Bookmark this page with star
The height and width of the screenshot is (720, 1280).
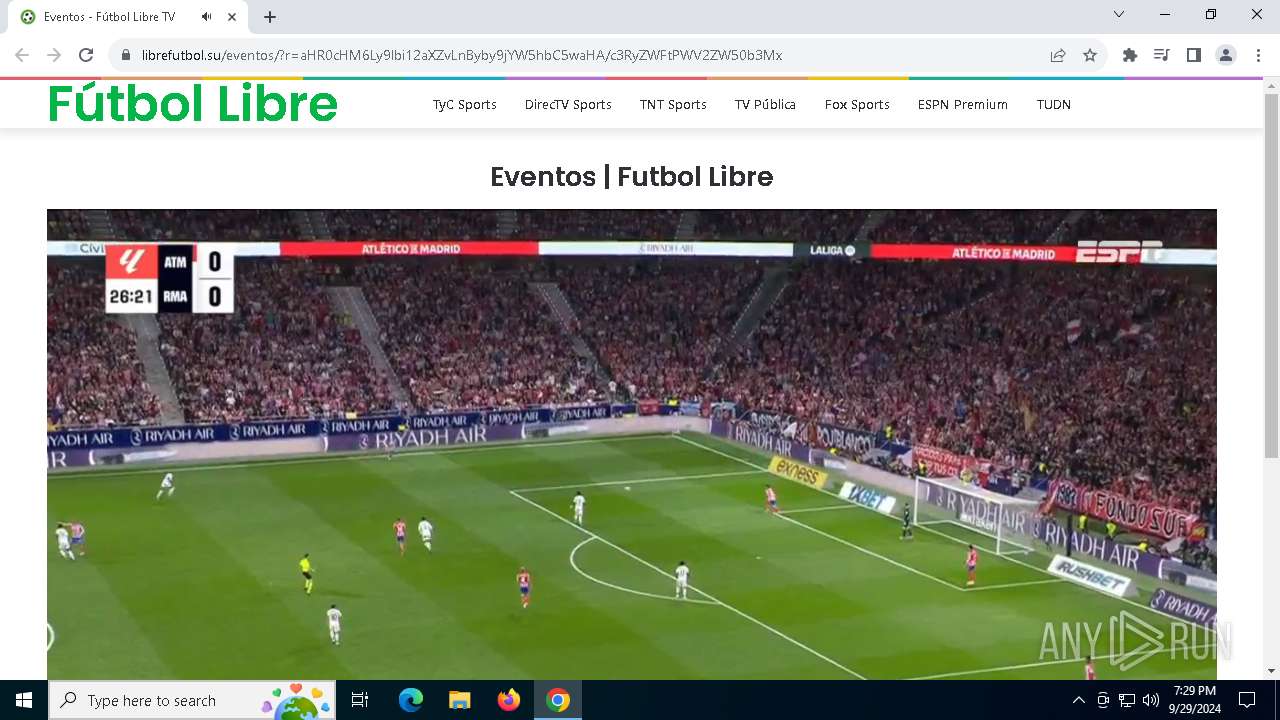pyautogui.click(x=1090, y=55)
